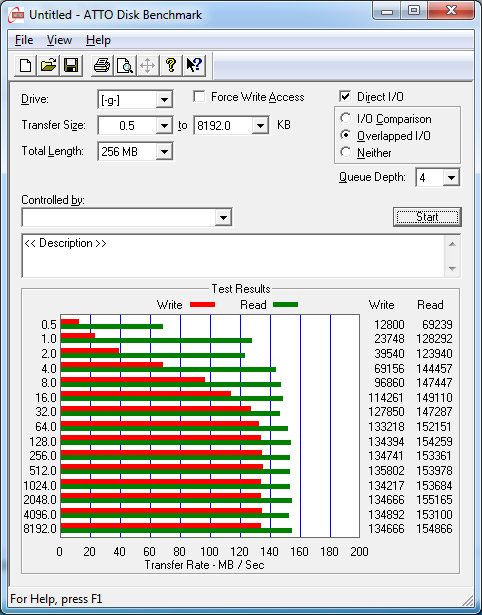Click the status bar help message
This screenshot has height=615, width=482.
point(56,599)
